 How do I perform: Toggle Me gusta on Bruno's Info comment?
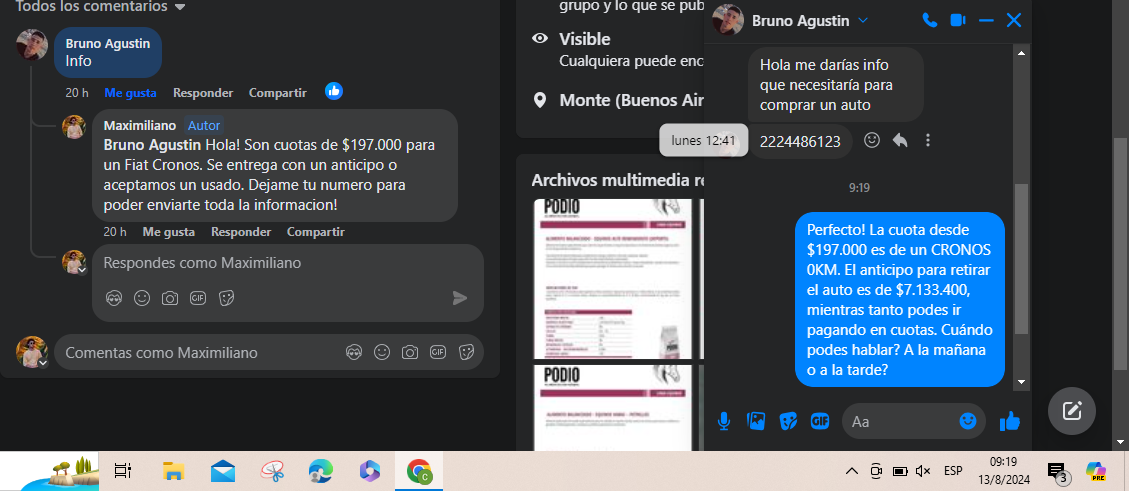[130, 93]
